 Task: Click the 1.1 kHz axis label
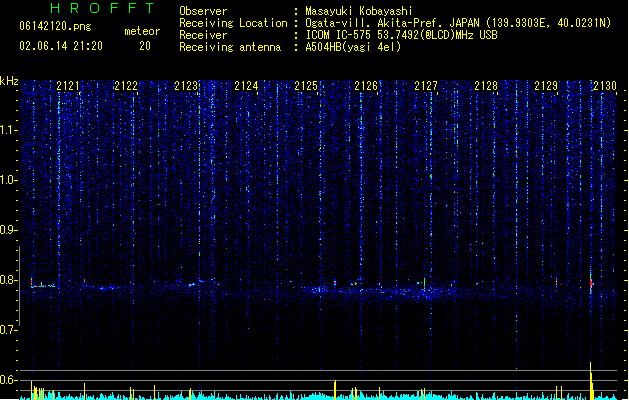click(8, 130)
